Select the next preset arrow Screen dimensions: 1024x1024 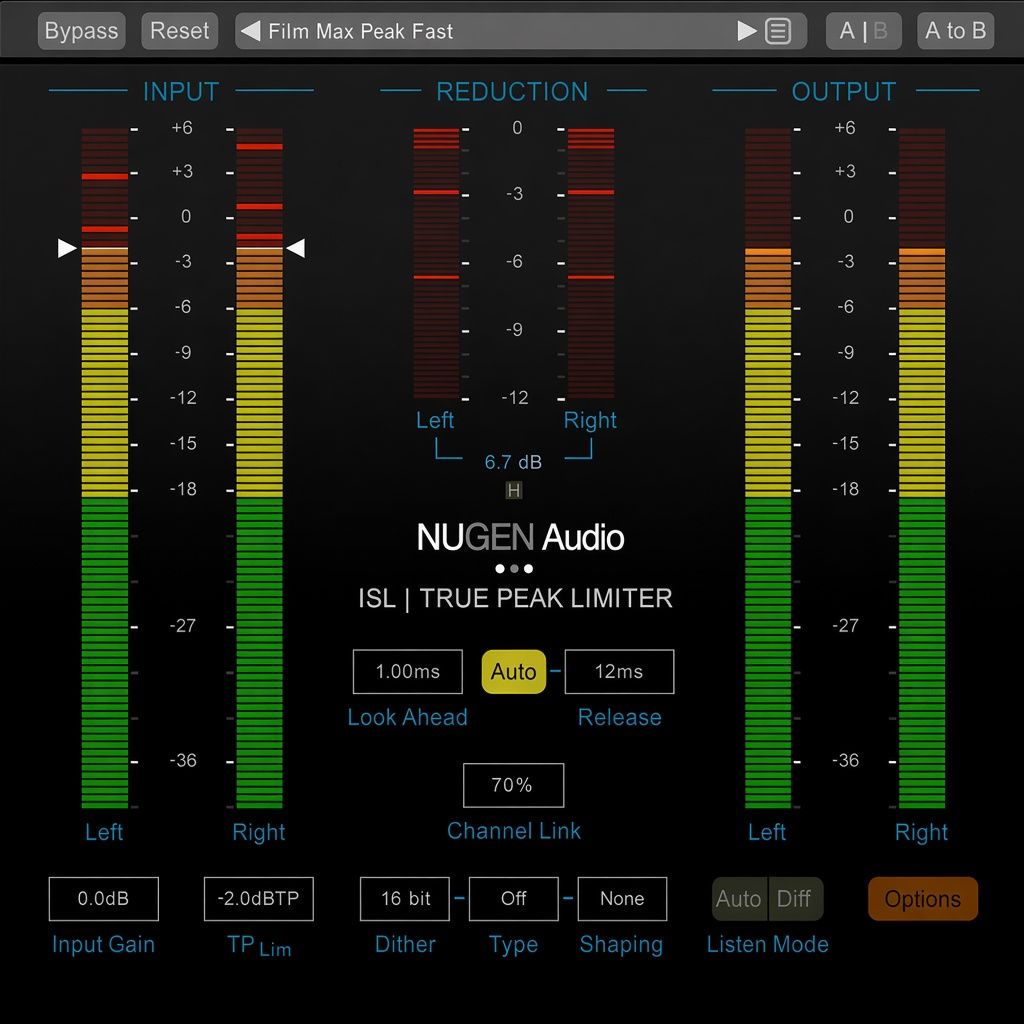click(x=746, y=31)
